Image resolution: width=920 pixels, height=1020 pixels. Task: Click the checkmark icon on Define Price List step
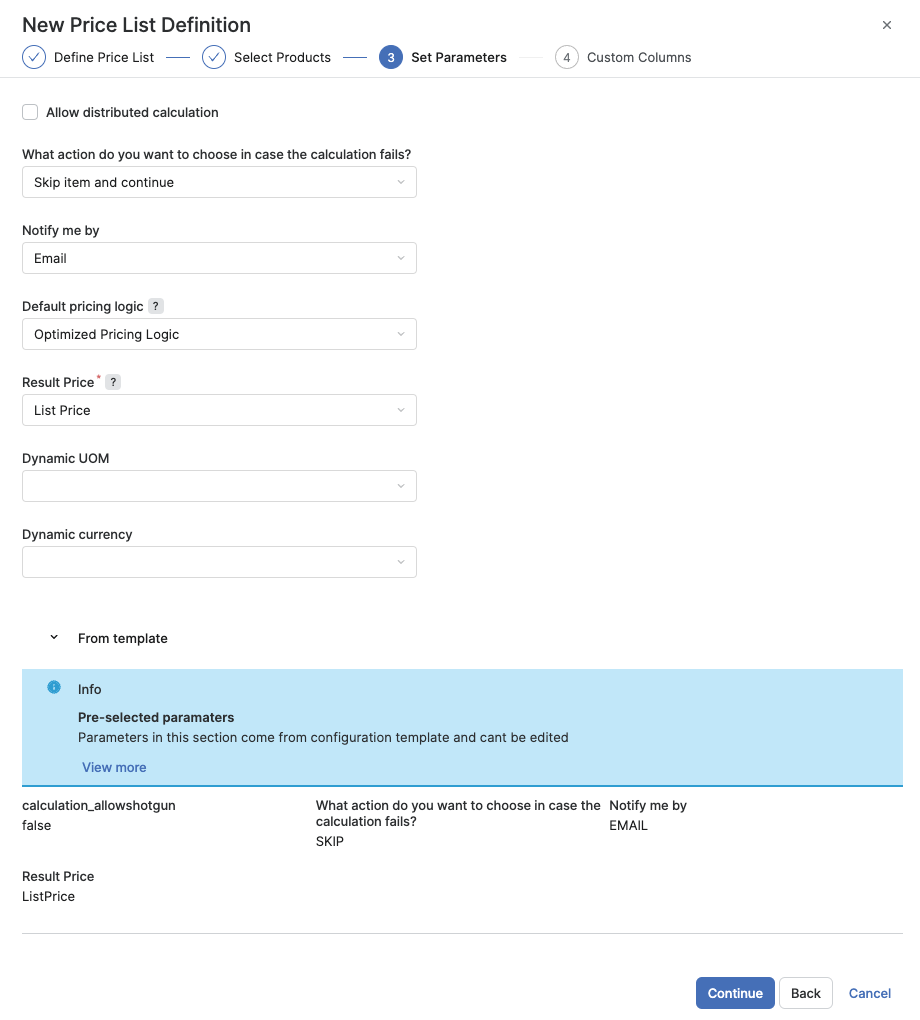tap(33, 57)
